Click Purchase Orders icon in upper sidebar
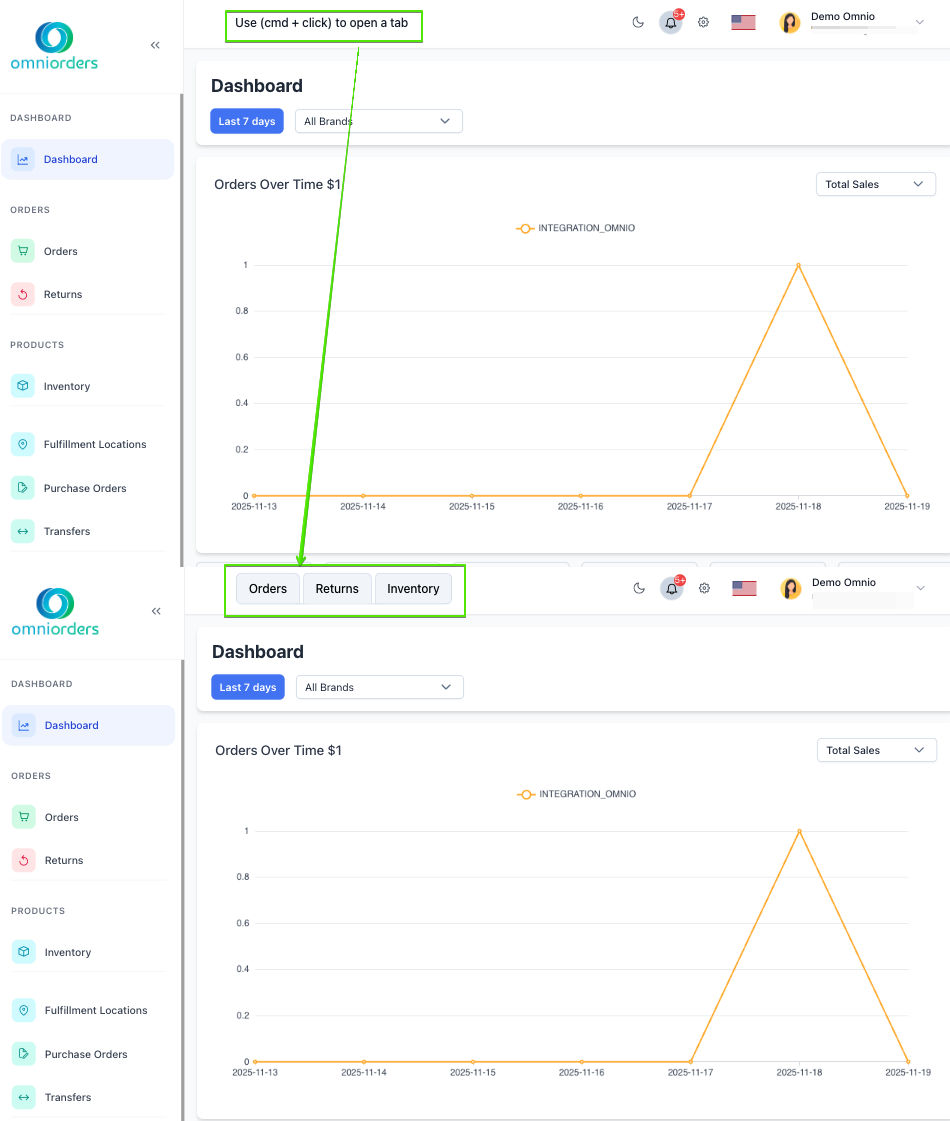950x1121 pixels. point(23,488)
